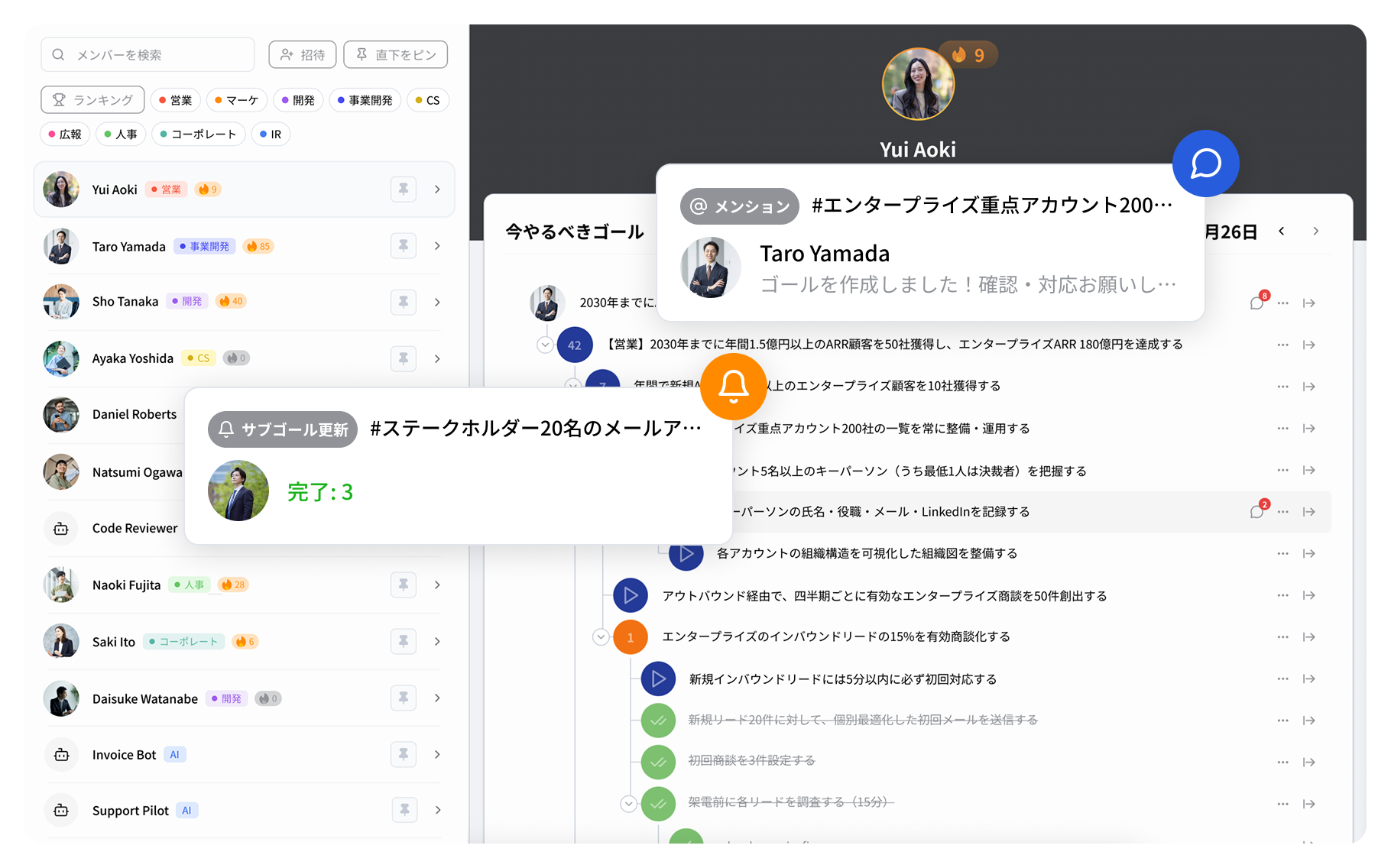1391x868 pixels.
Task: Filter members by マーケ tag
Action: [237, 100]
